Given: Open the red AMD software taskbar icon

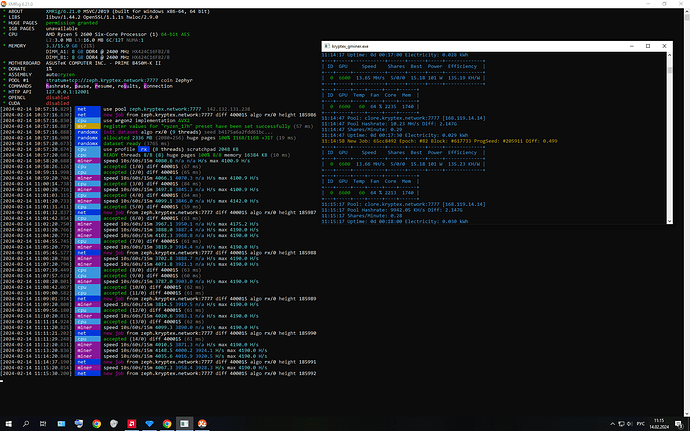Looking at the screenshot, I should 132,424.
